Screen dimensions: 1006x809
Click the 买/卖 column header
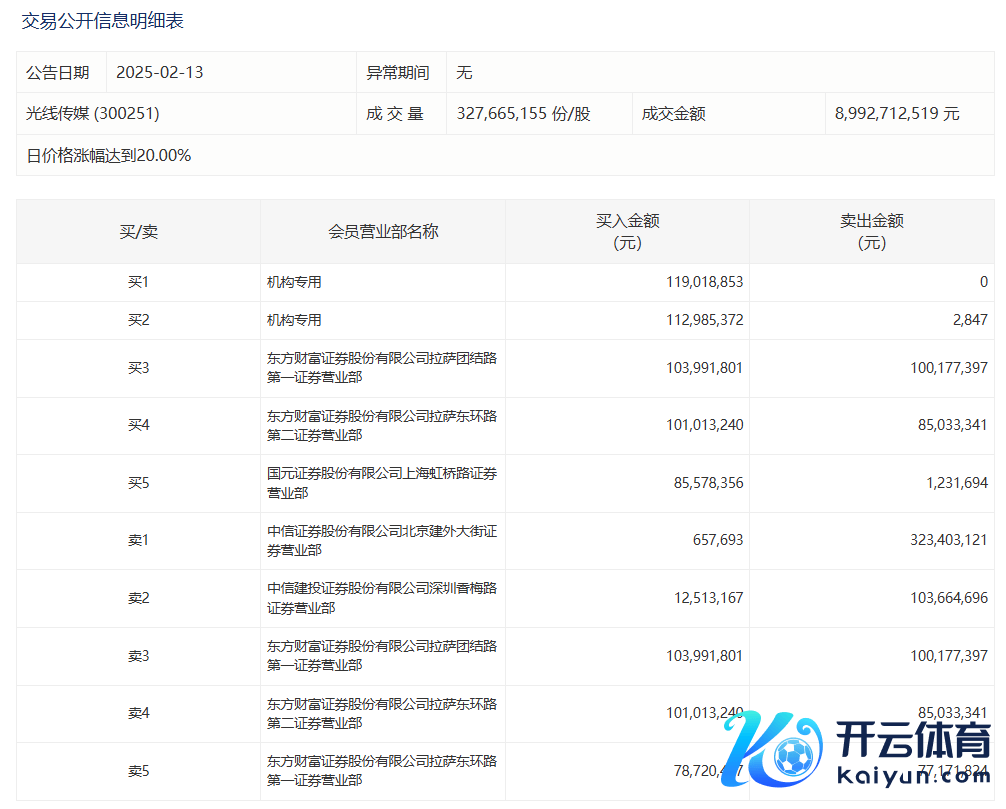click(138, 232)
